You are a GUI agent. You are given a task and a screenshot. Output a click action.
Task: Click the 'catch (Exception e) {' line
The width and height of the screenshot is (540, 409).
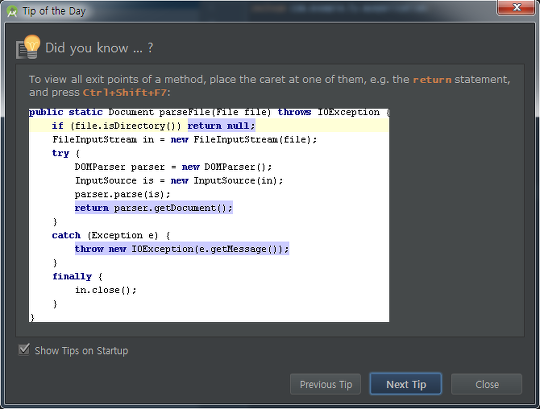click(x=111, y=235)
